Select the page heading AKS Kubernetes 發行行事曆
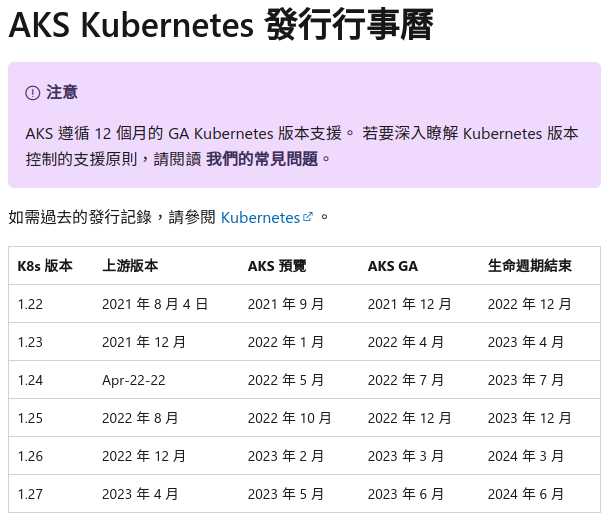 click(221, 25)
